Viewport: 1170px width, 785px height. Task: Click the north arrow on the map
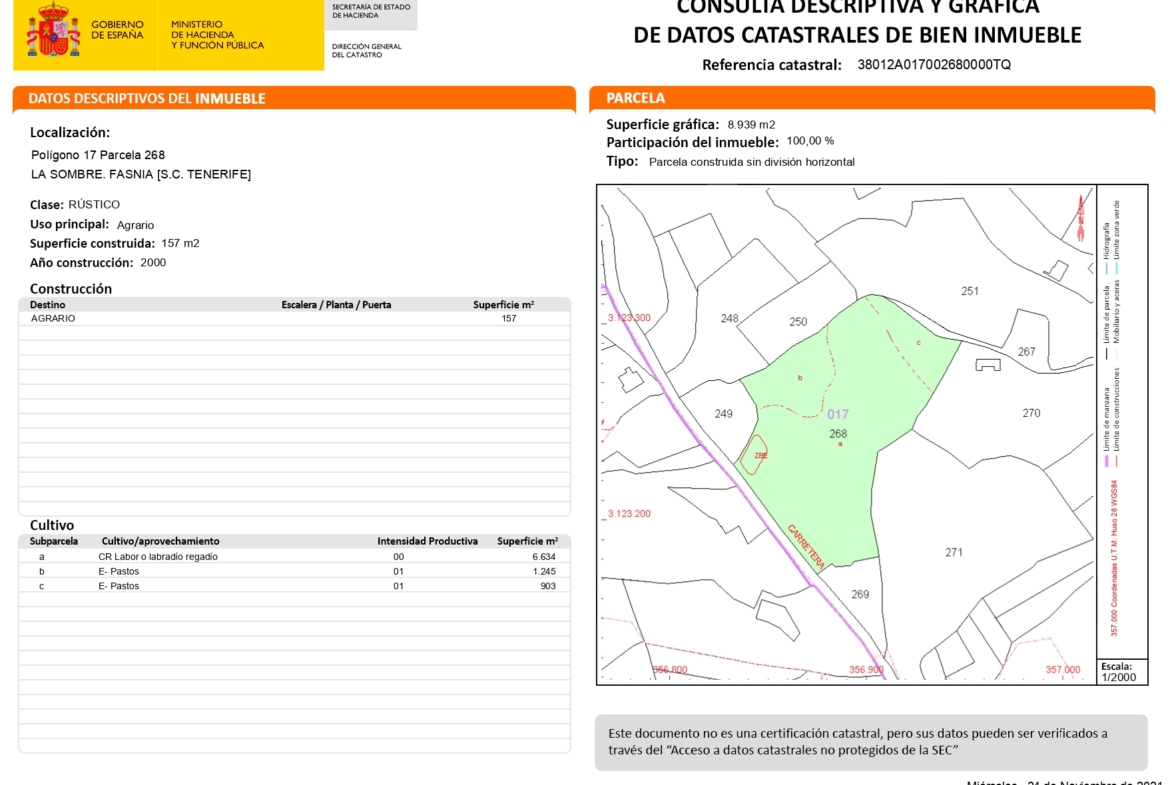point(1080,218)
